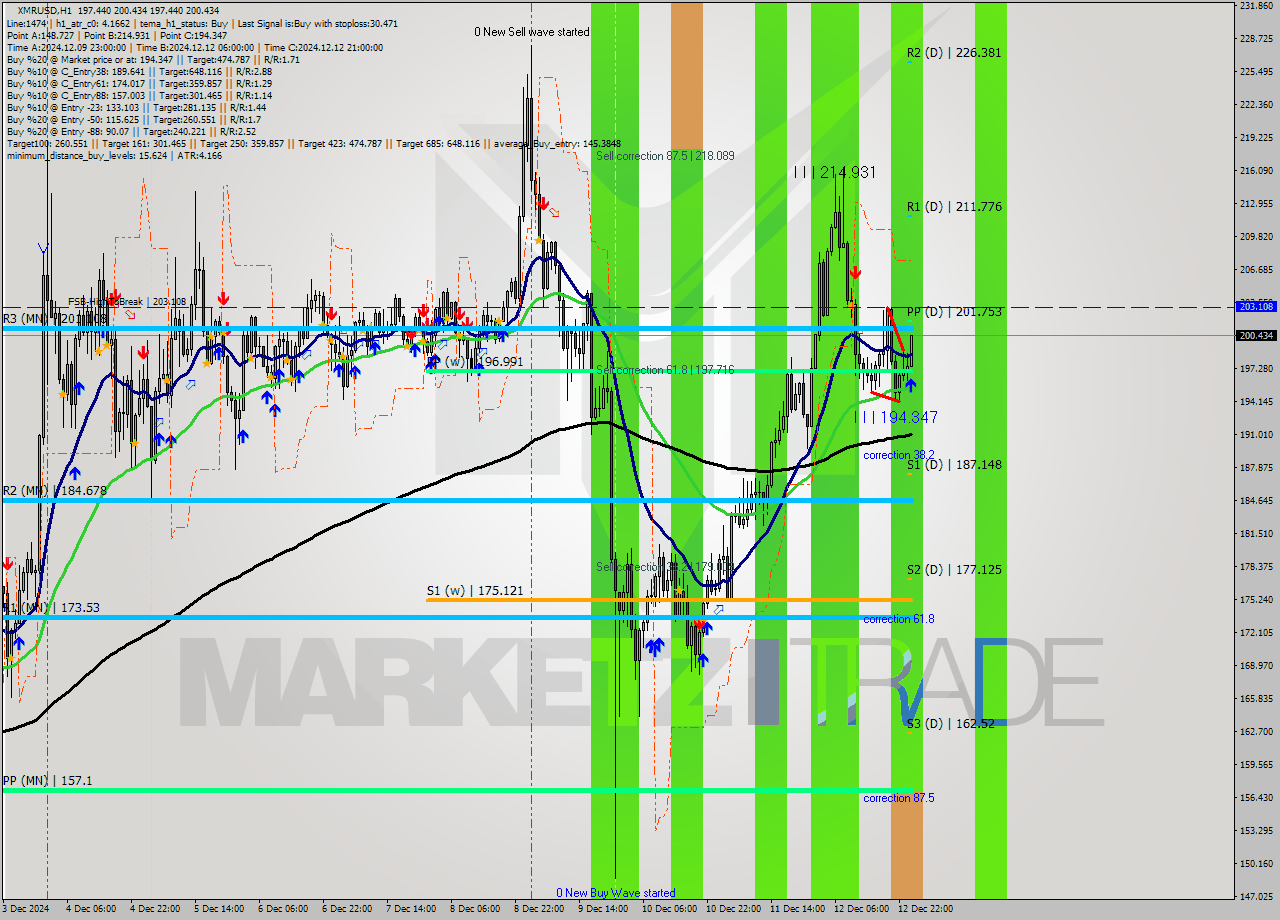
Task: Click the 203.108 price tag on axis
Action: [1256, 306]
